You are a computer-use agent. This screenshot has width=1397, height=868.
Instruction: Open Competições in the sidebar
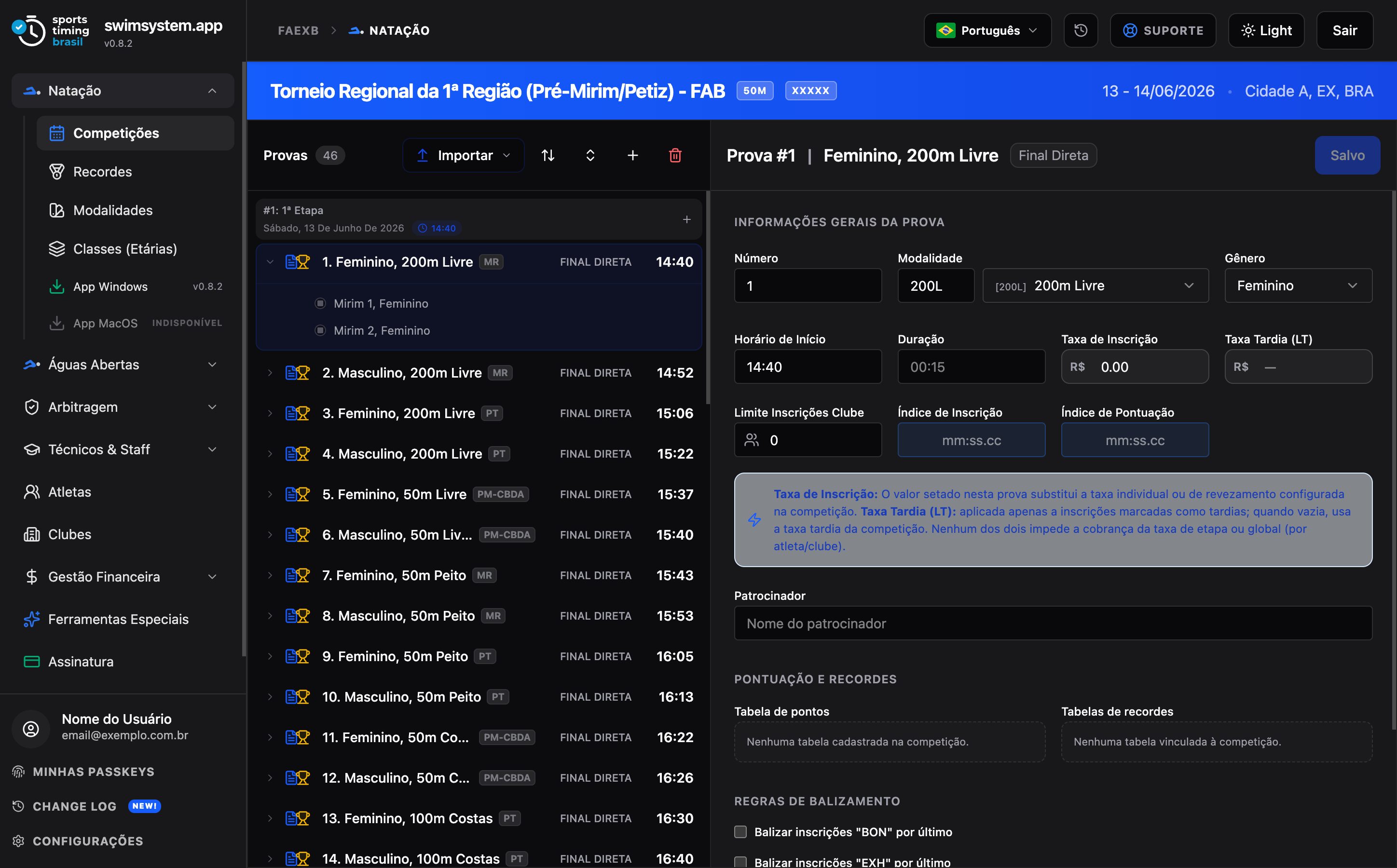click(136, 133)
